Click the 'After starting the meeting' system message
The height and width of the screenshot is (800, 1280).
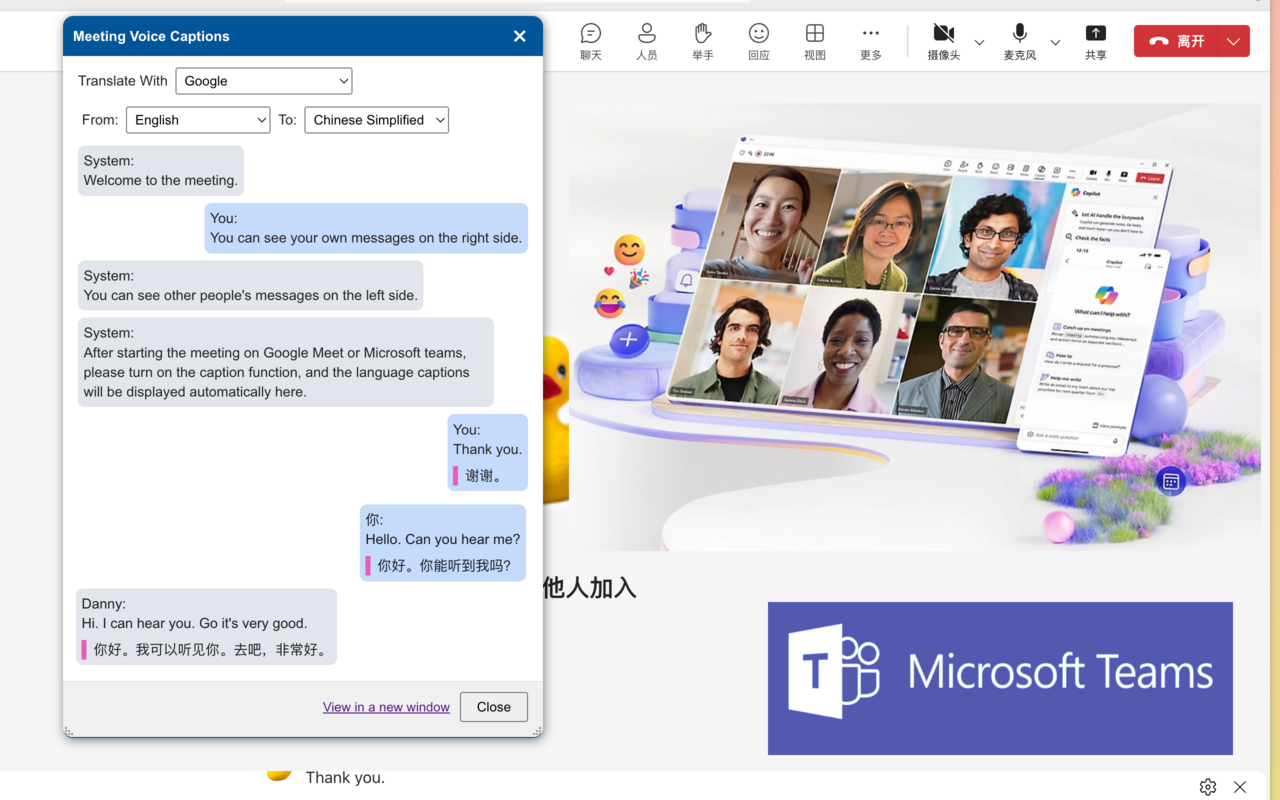(286, 362)
